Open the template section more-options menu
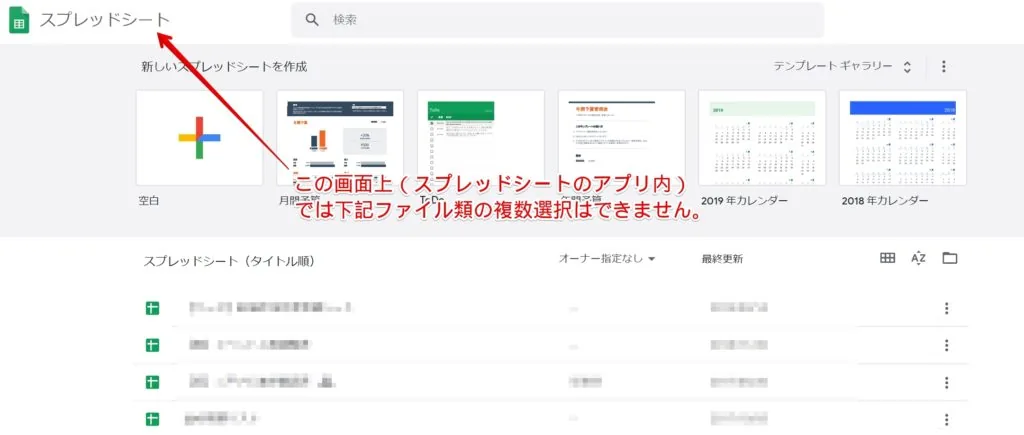This screenshot has width=1024, height=435. 944,67
